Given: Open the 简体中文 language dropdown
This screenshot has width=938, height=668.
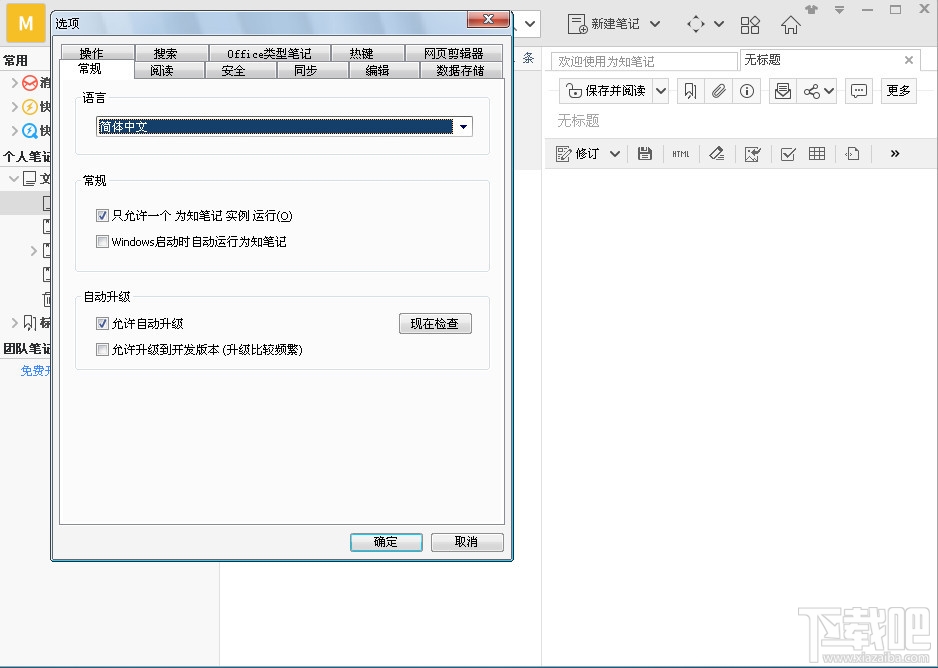Looking at the screenshot, I should (463, 127).
